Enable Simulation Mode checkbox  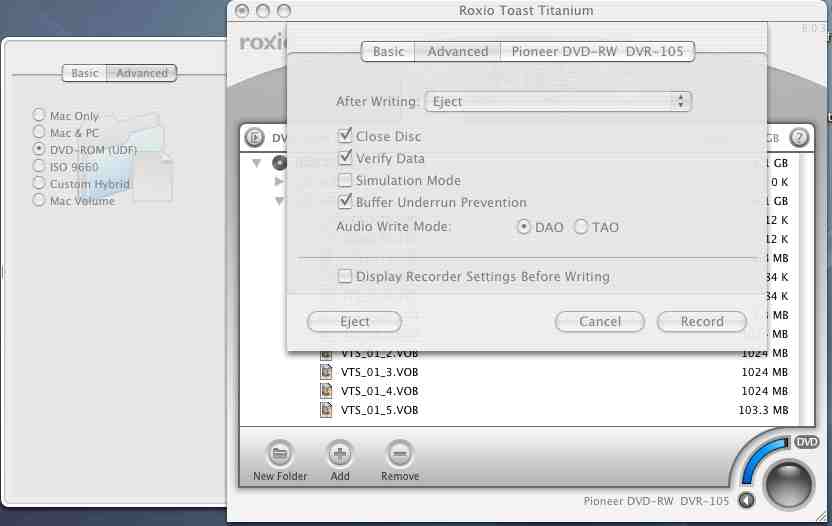[x=345, y=180]
